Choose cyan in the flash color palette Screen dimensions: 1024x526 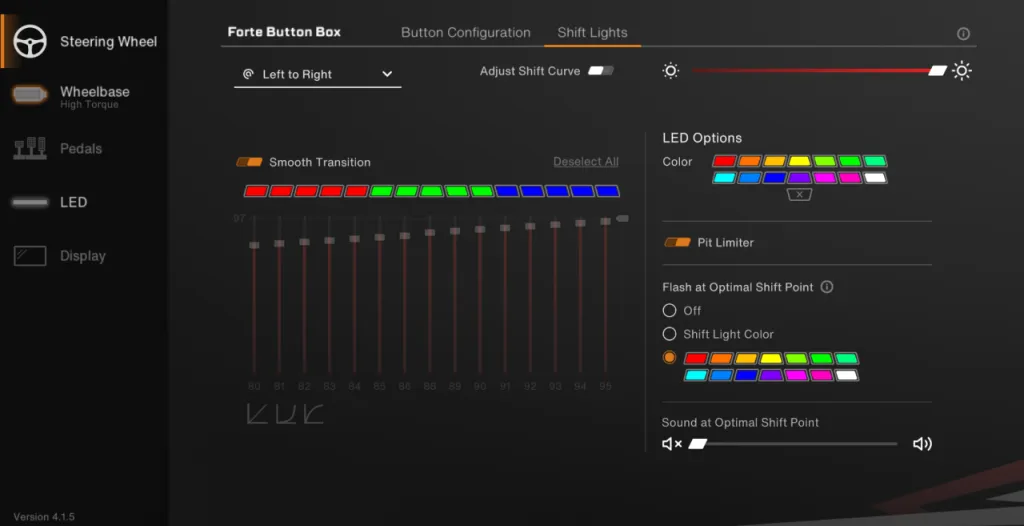(x=696, y=375)
